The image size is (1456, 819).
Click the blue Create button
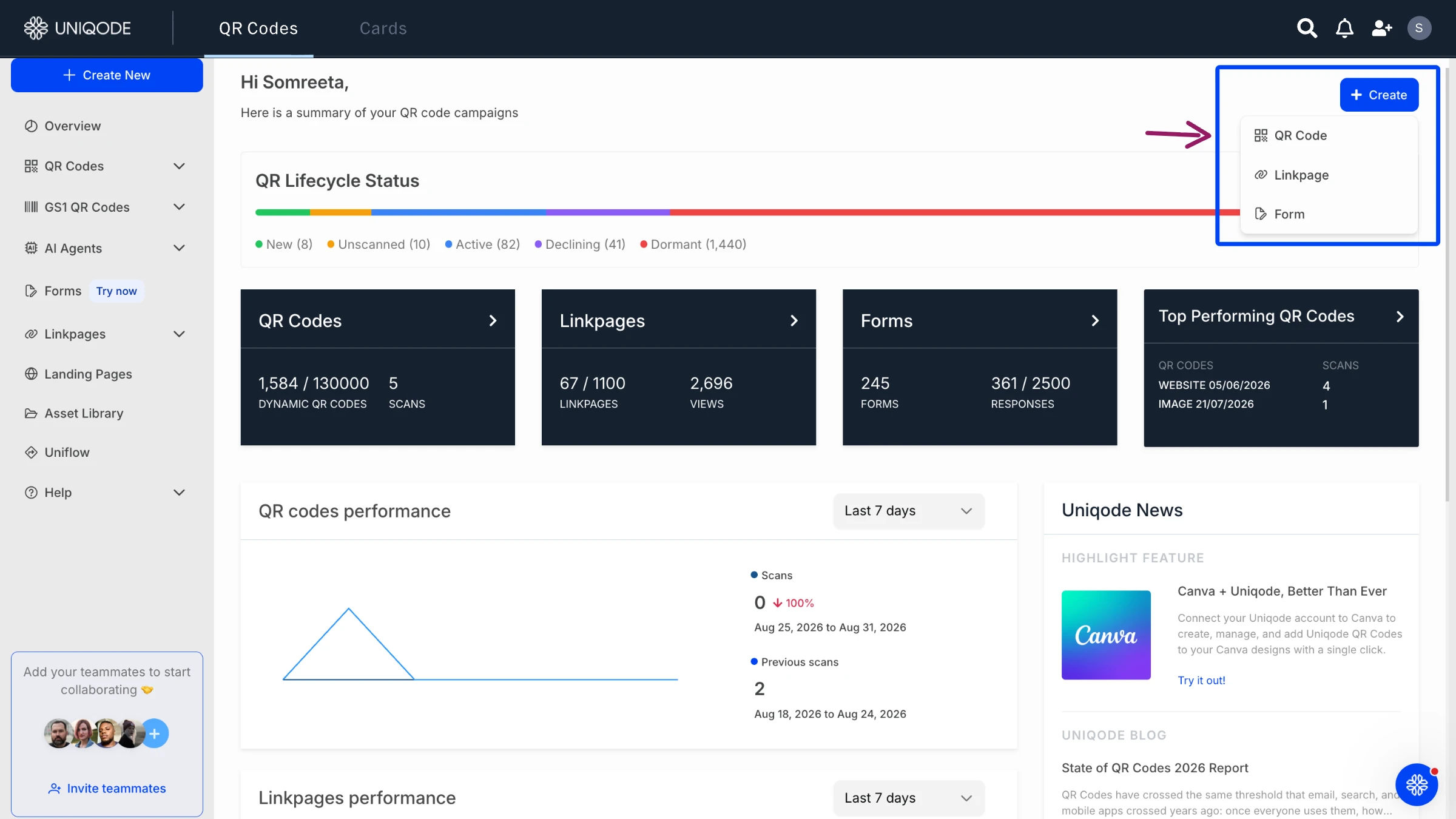1379,95
